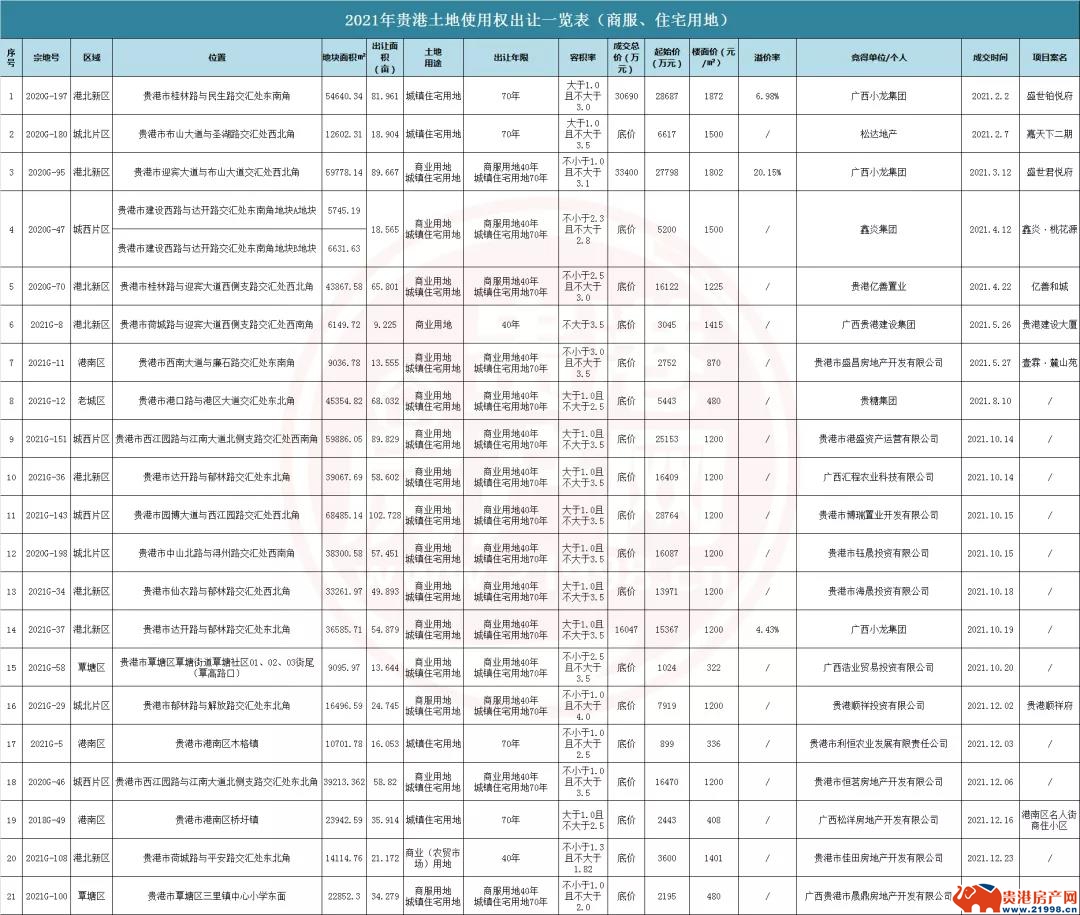Click area value '54640.34'

344,96
